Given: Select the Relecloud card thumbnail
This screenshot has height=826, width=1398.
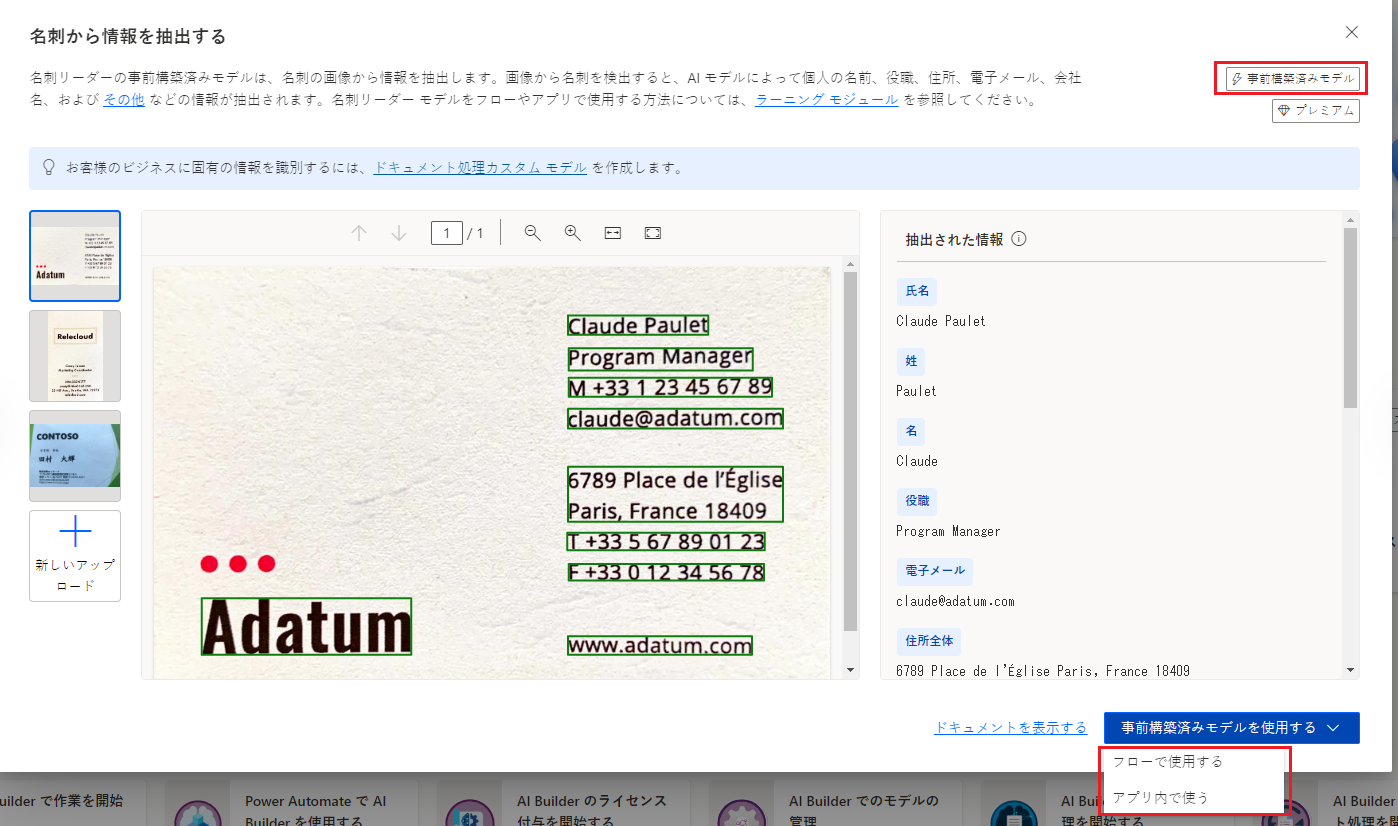Looking at the screenshot, I should 75,356.
